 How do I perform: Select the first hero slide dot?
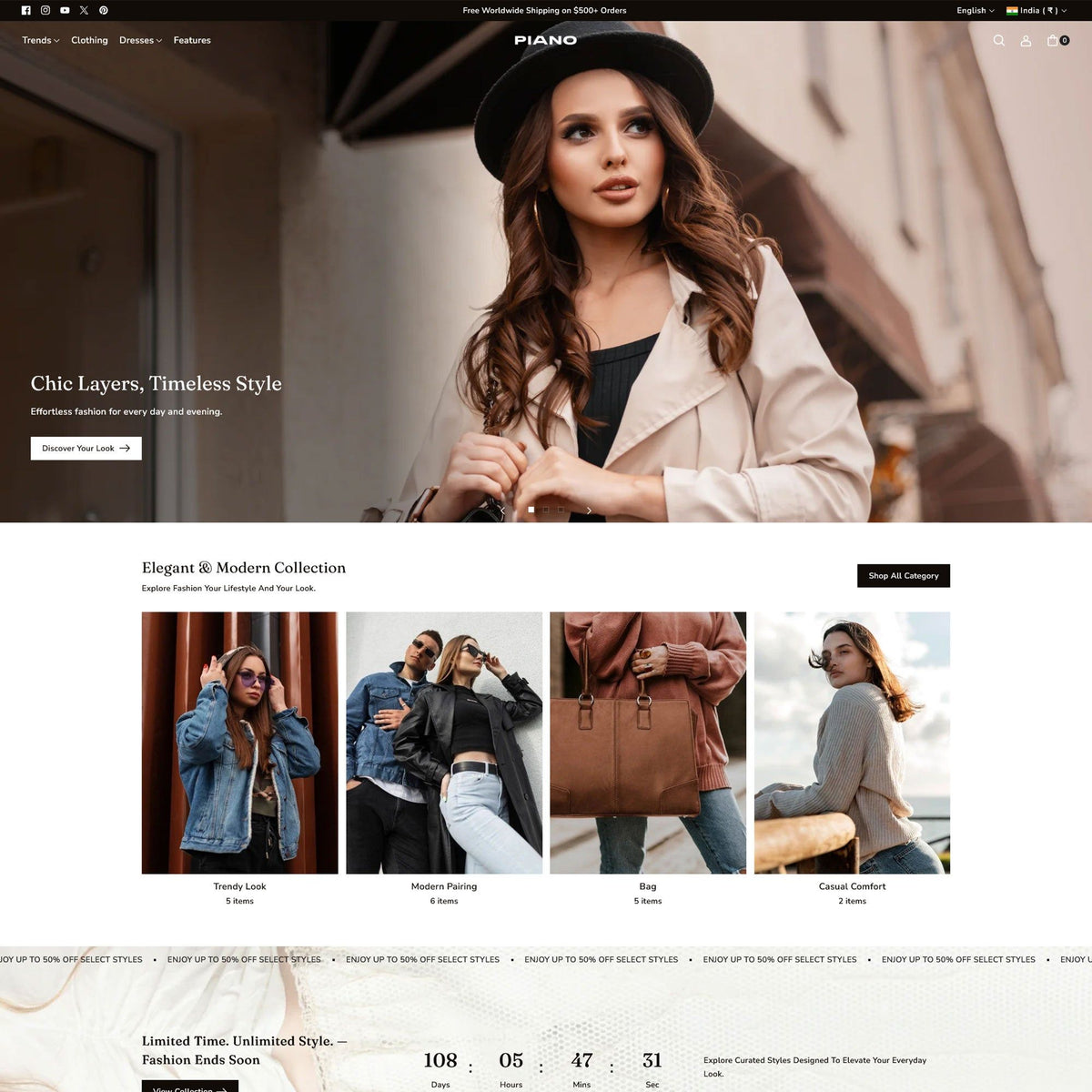pyautogui.click(x=531, y=510)
